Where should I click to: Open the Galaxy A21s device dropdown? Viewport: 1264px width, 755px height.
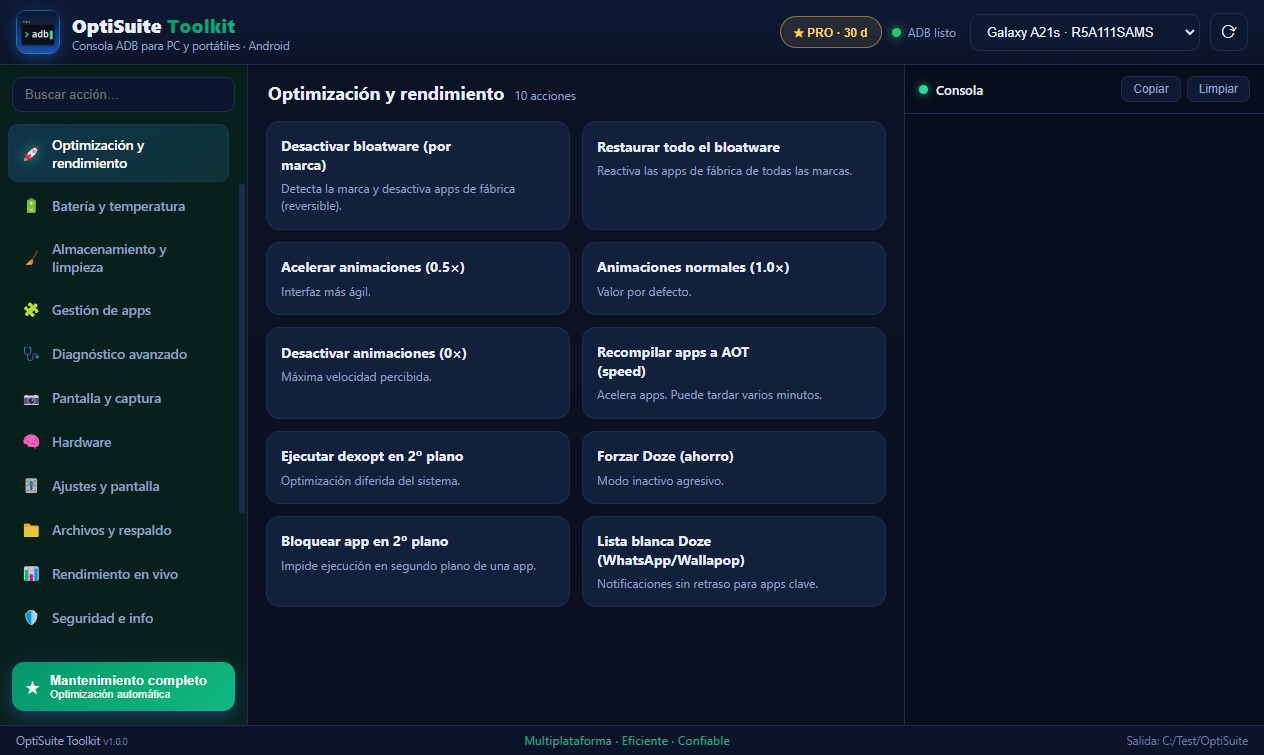[x=1085, y=32]
